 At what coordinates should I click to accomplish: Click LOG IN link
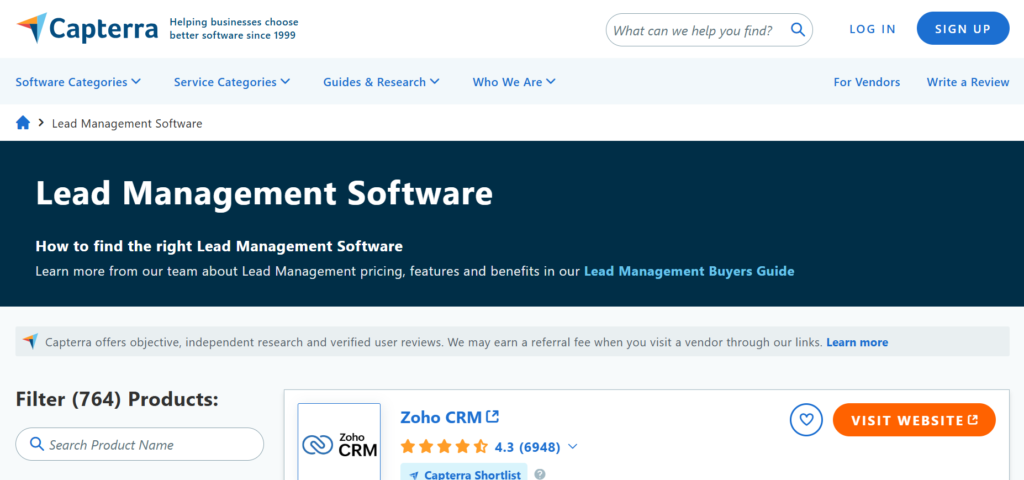tap(872, 29)
